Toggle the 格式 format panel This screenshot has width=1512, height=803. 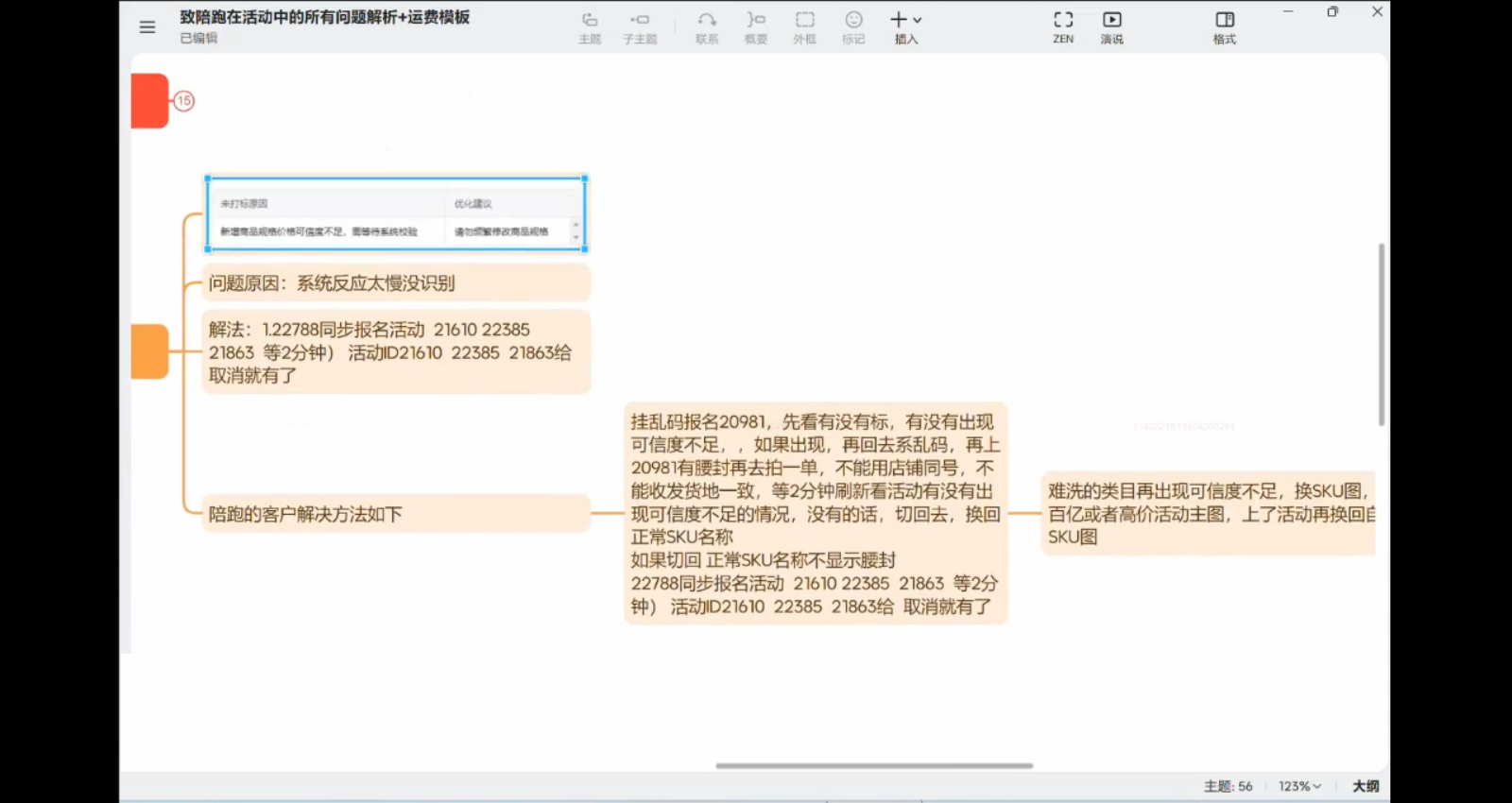tap(1225, 26)
